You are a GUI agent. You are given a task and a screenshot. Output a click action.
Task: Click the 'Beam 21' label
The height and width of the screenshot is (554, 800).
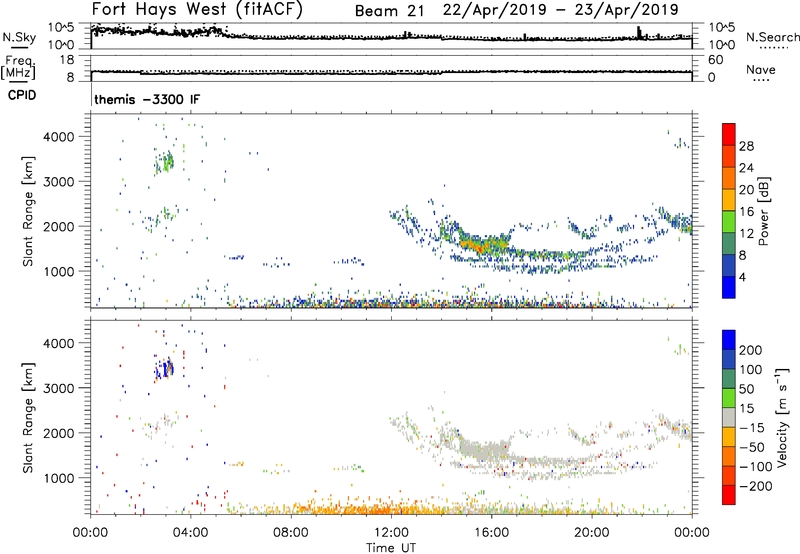pyautogui.click(x=389, y=11)
